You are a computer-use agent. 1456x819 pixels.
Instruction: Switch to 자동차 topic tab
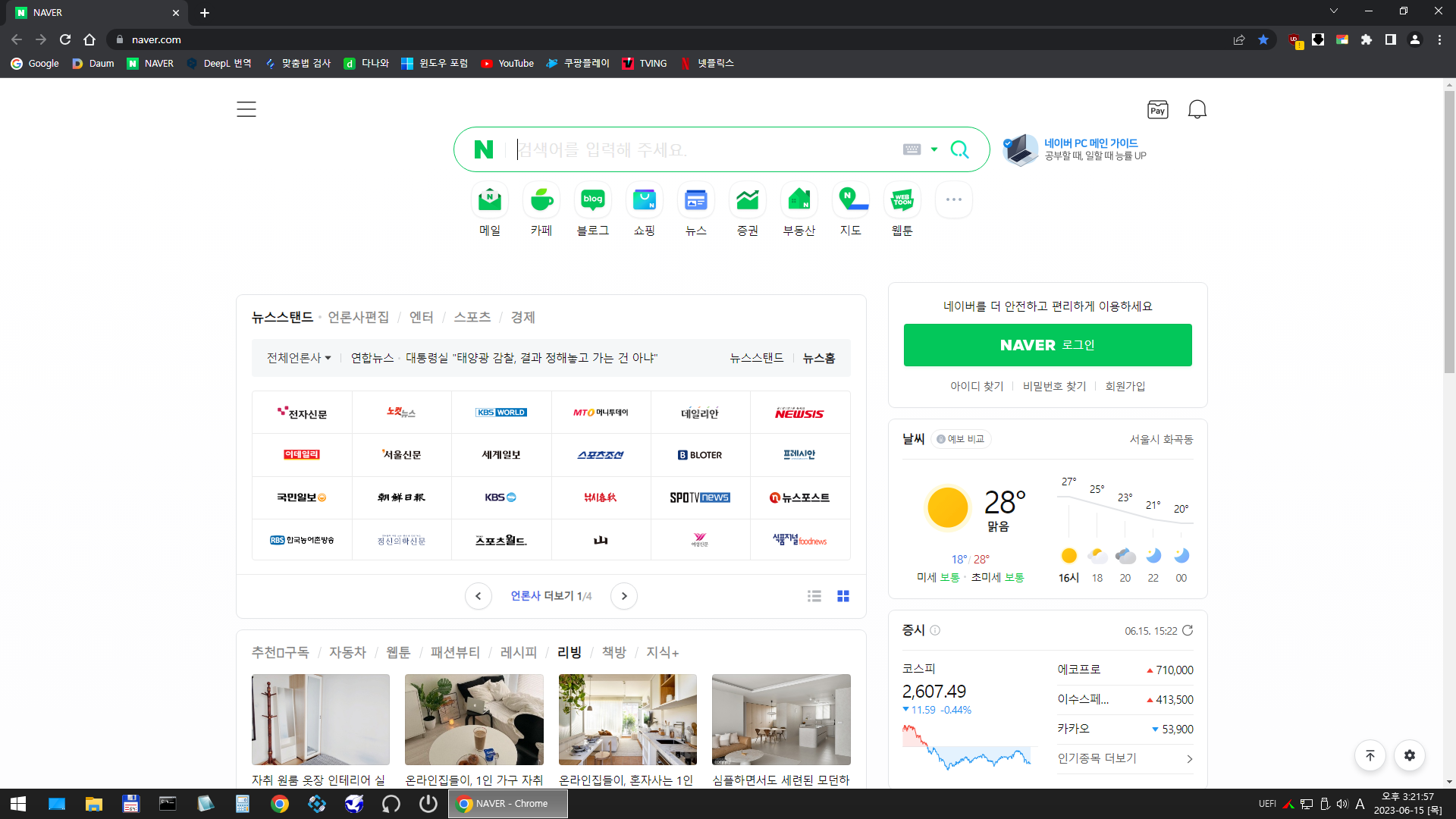point(347,652)
